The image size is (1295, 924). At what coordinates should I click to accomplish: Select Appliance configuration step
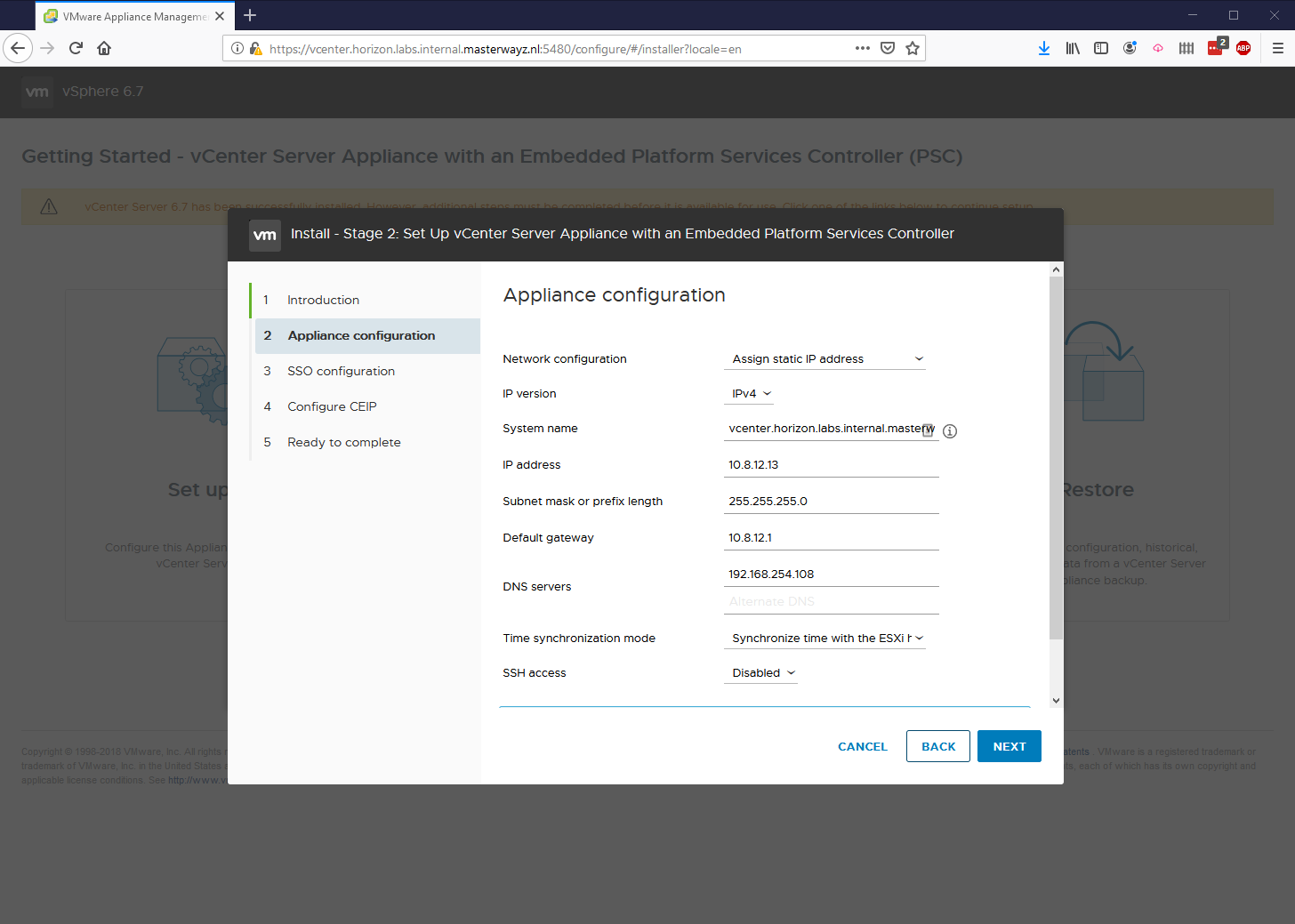coord(367,335)
